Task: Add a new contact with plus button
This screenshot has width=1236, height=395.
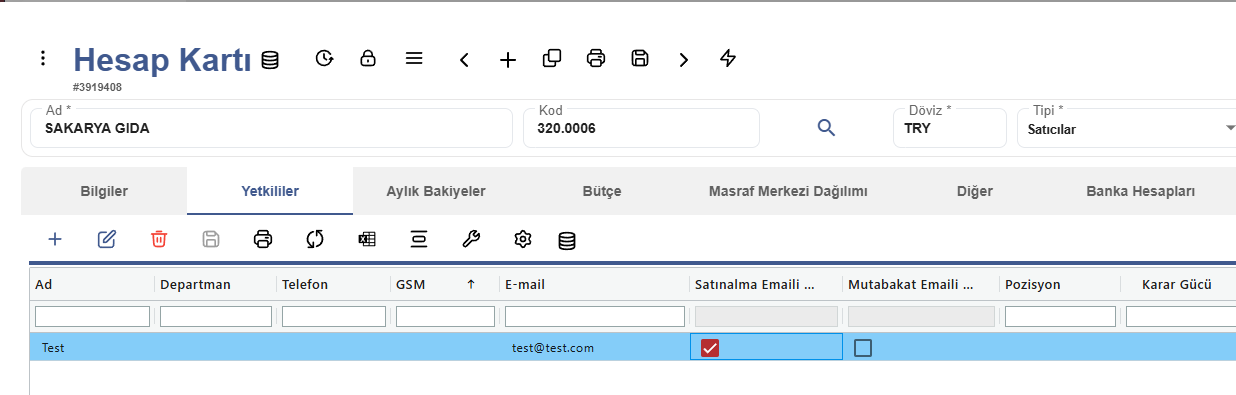Action: click(55, 239)
